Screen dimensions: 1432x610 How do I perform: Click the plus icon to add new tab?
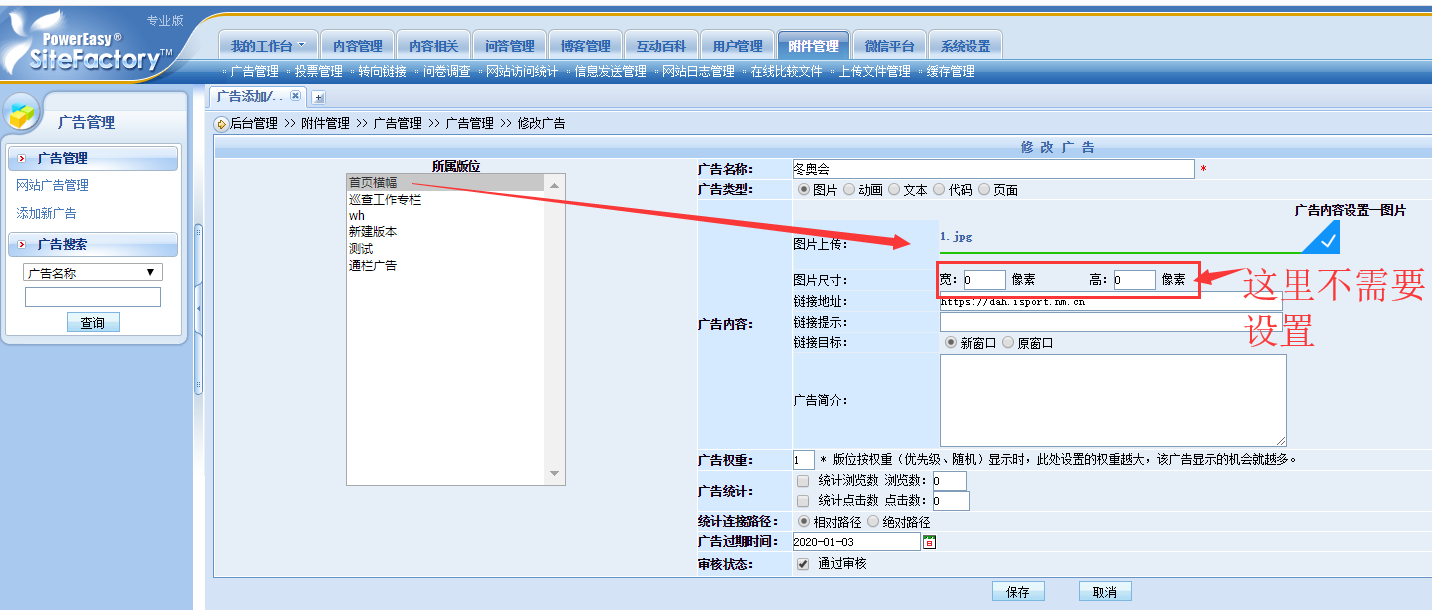click(318, 97)
